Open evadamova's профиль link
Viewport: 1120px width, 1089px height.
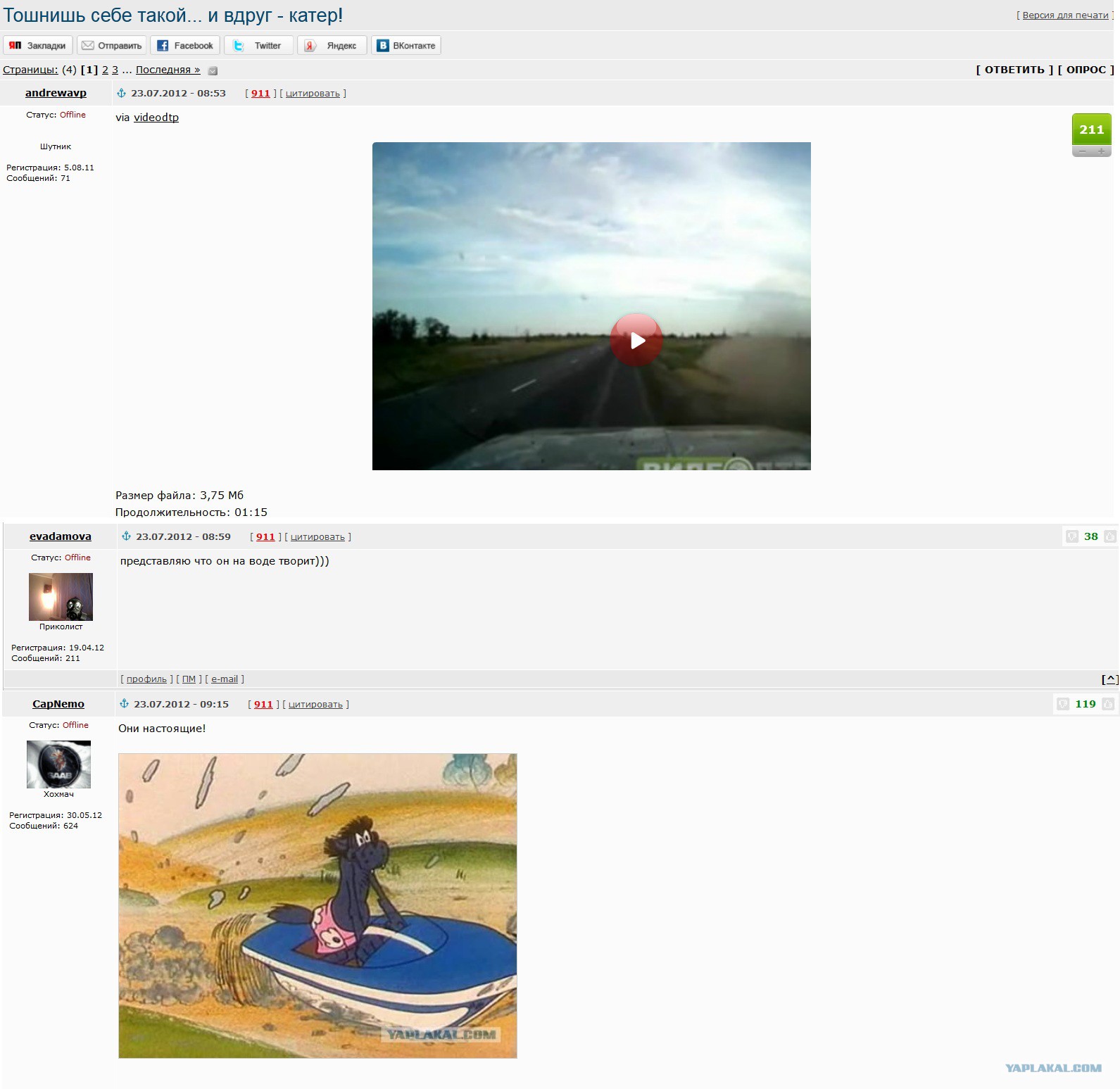pos(146,679)
